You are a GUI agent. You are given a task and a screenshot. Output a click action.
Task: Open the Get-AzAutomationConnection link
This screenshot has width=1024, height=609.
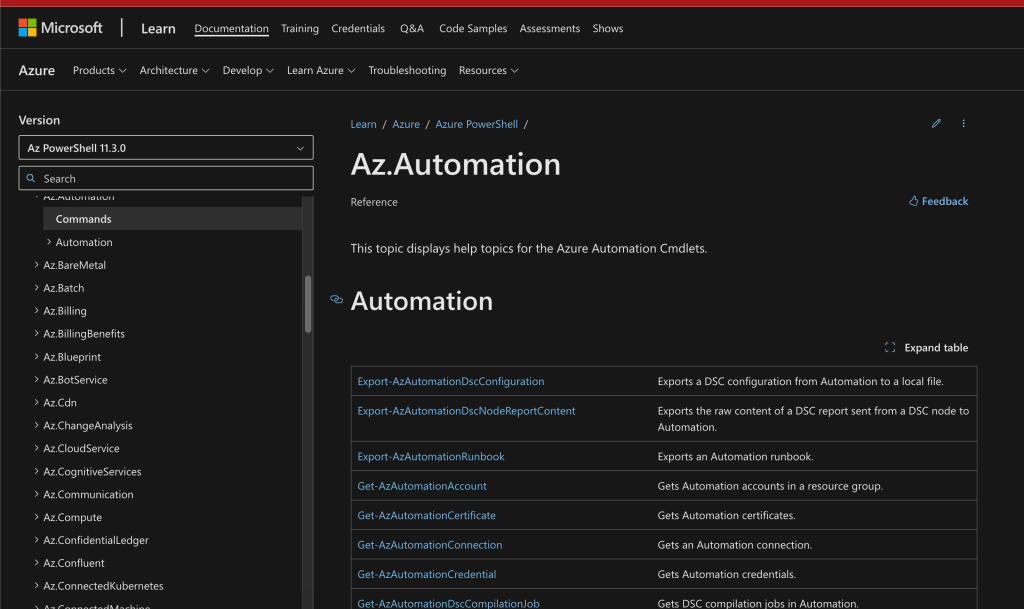(430, 544)
